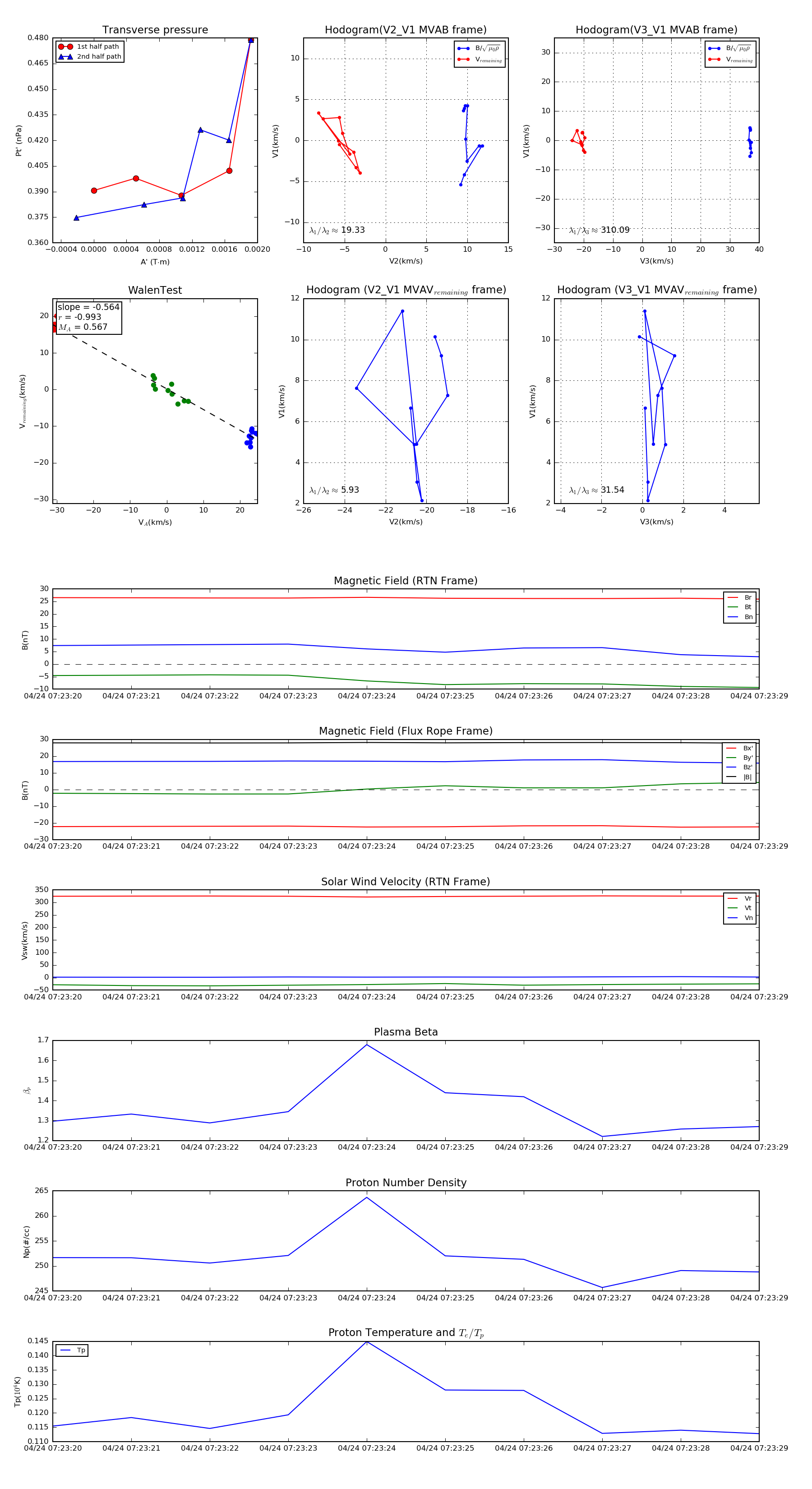Screen dimensions: 812x1489
Task: Click the Proton Temperature curve peak
Action: pos(366,1341)
